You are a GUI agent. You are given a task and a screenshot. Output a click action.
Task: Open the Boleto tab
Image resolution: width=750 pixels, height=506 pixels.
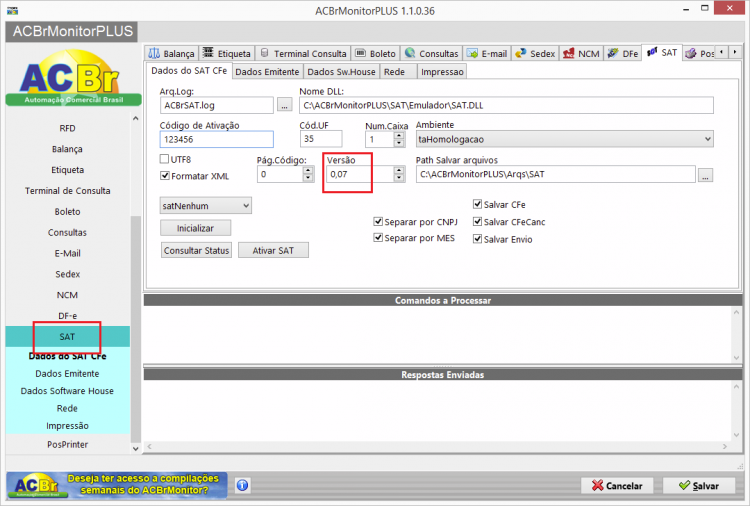(375, 54)
